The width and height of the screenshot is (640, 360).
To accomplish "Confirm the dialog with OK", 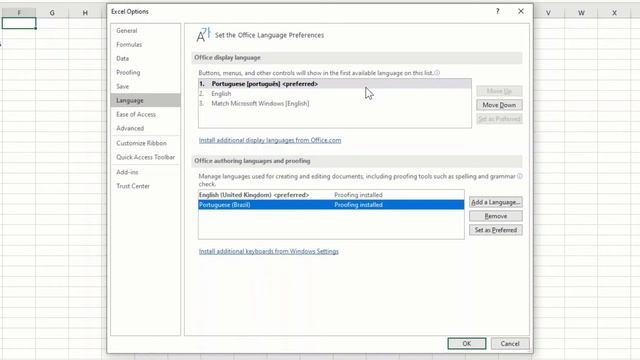I will [x=467, y=344].
